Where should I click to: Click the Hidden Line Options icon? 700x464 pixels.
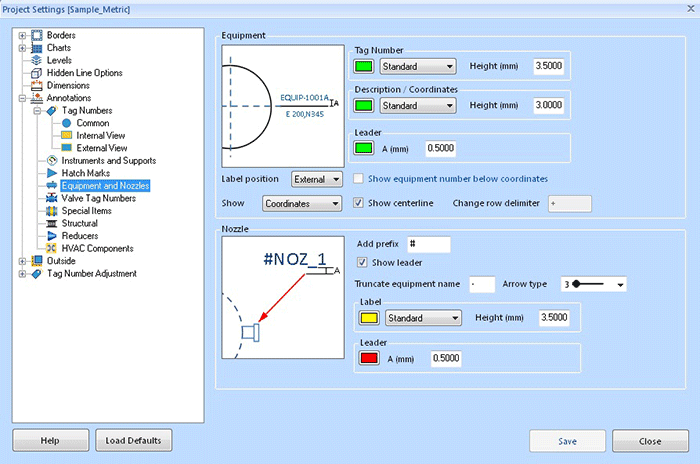coord(37,73)
